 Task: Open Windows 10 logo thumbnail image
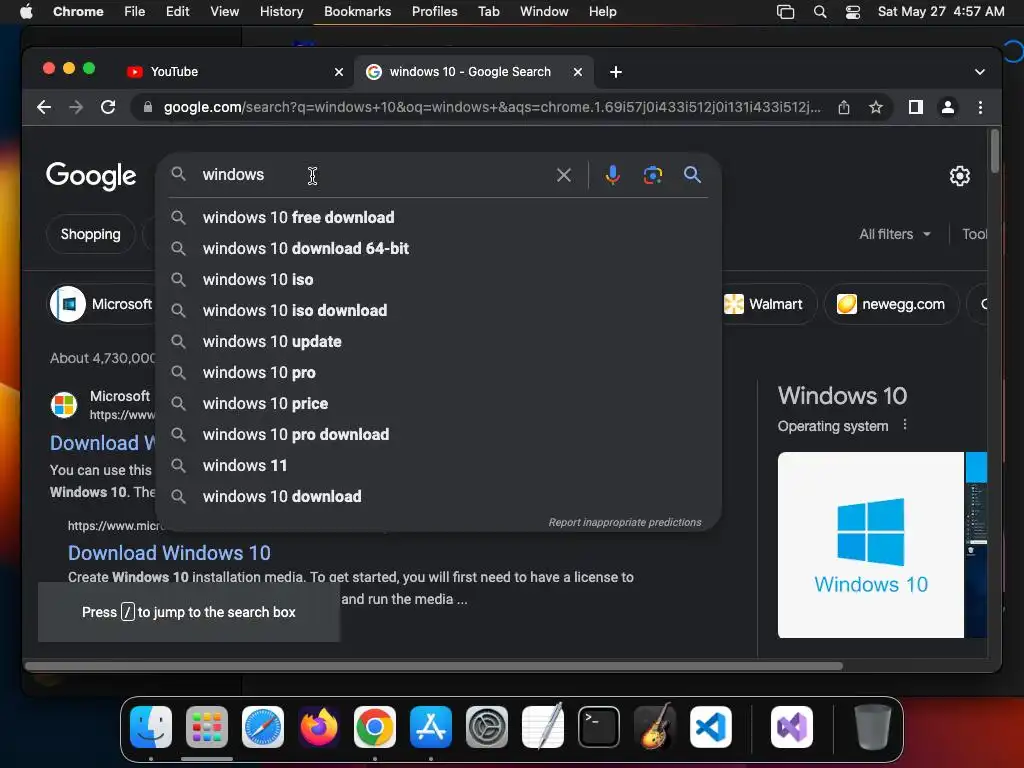coord(871,545)
